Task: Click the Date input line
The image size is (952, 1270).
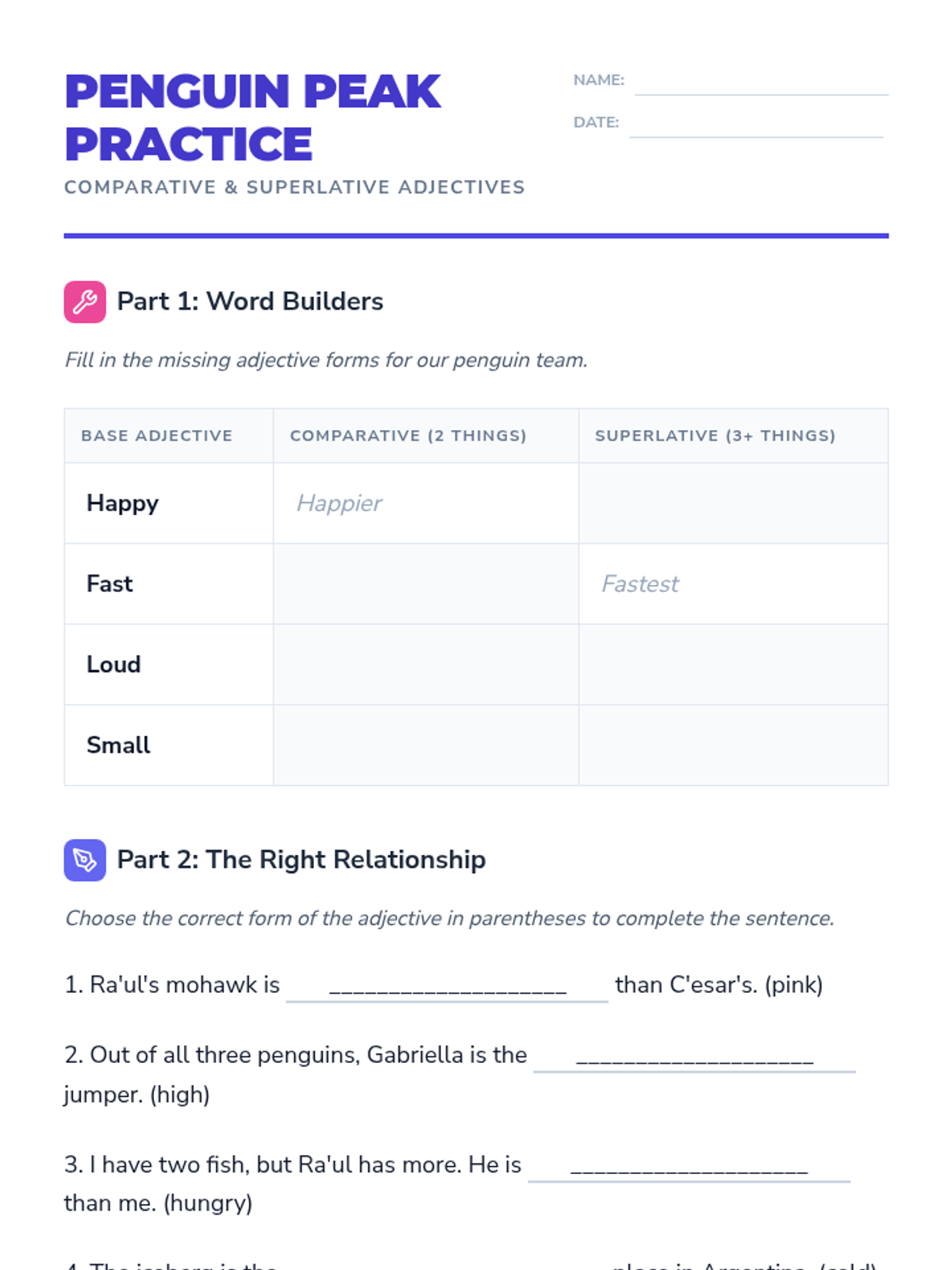Action: click(x=755, y=125)
